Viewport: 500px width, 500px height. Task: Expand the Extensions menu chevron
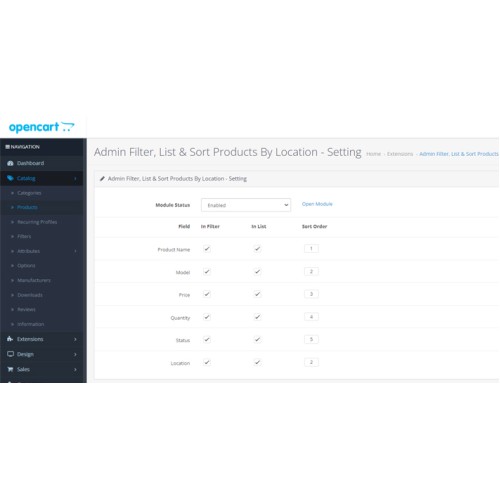tap(75, 339)
